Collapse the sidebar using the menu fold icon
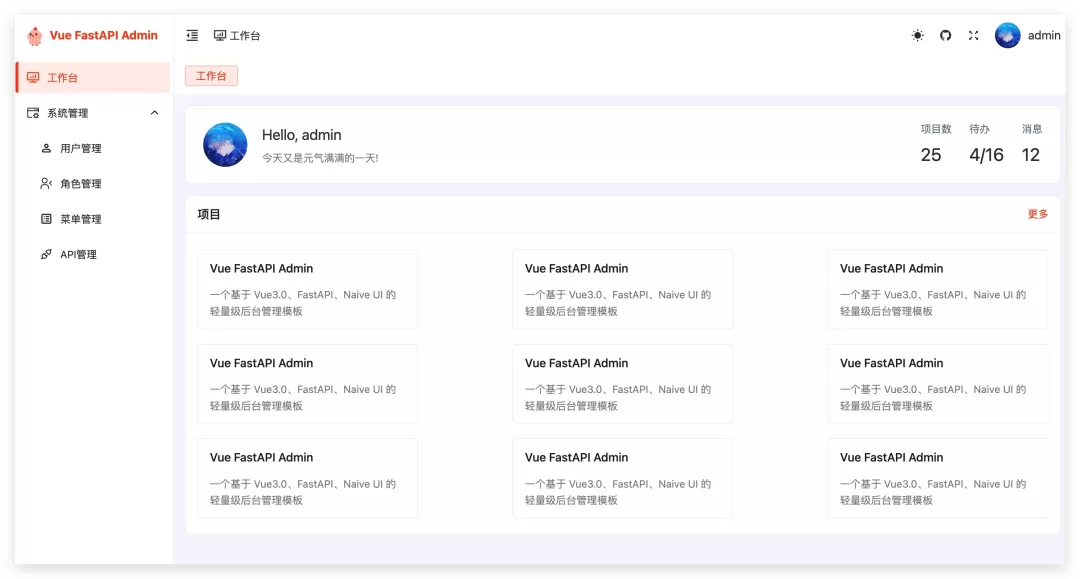 pos(192,35)
